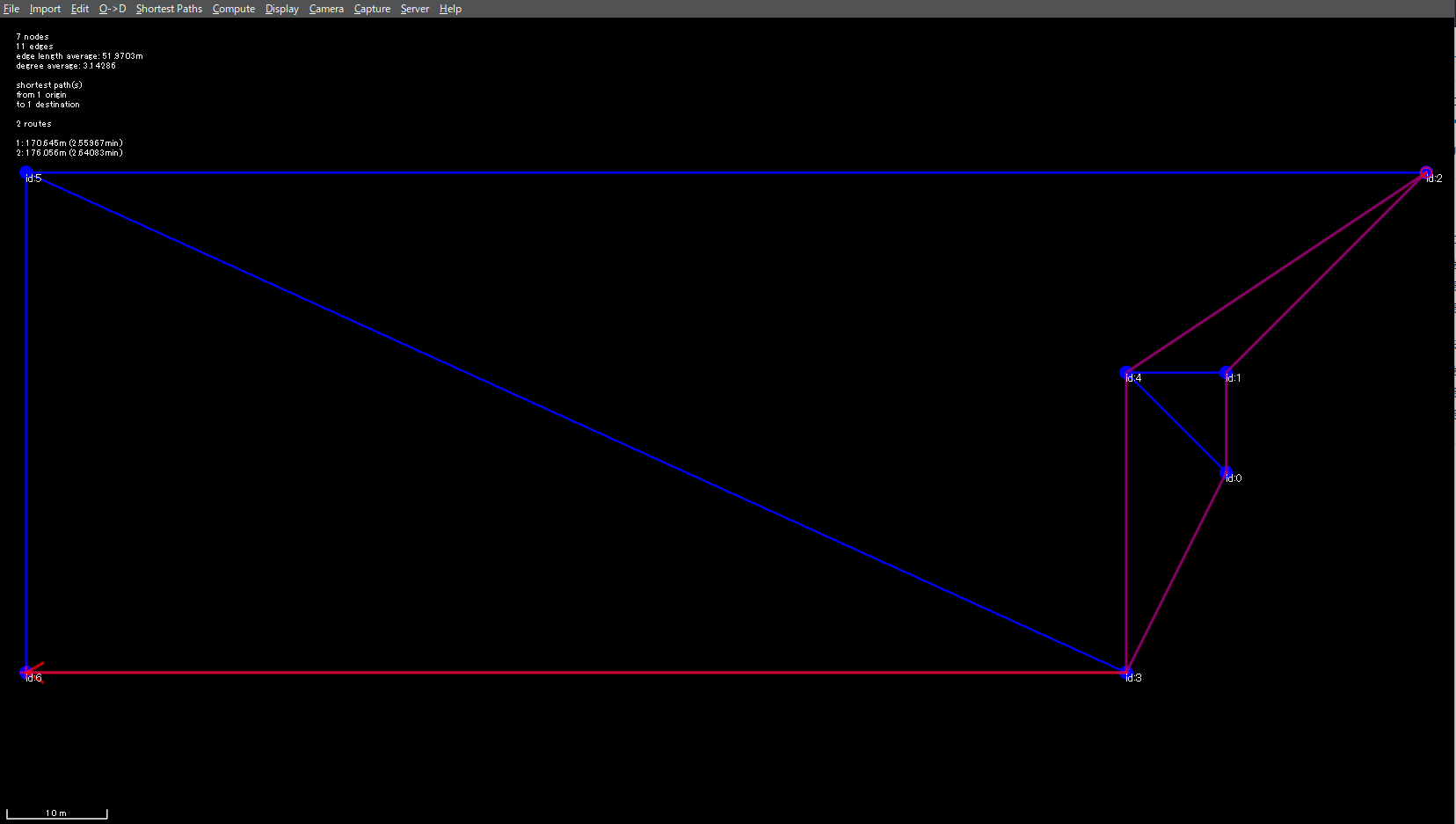
Task: Open the Capture menu
Action: 372,9
